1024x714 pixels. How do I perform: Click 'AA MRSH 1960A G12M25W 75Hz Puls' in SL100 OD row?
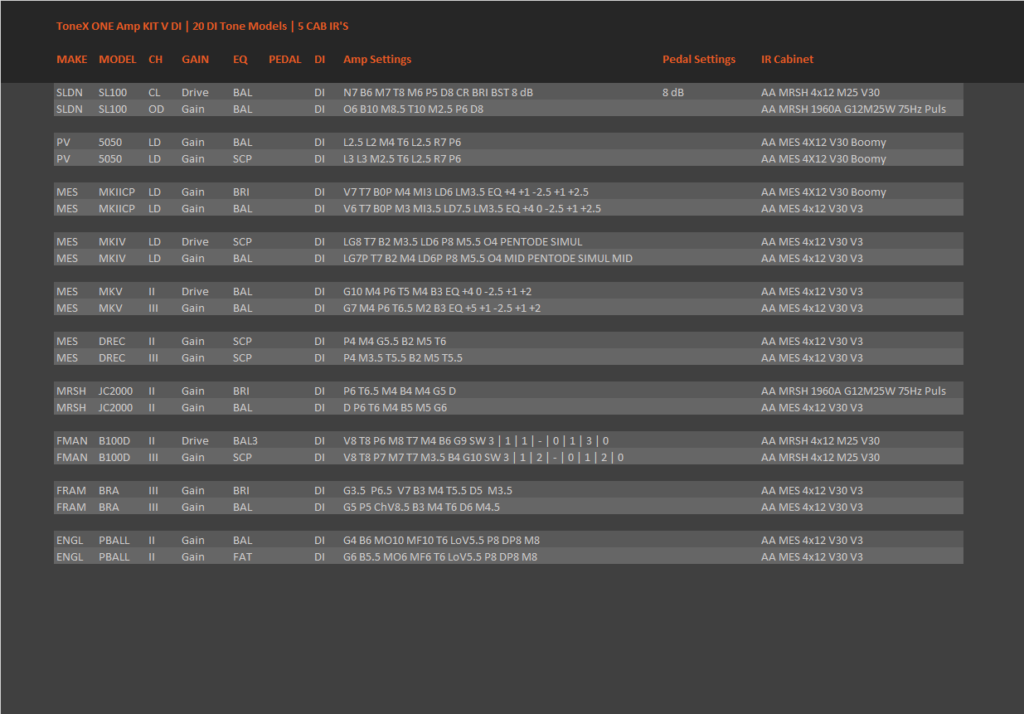(x=854, y=109)
